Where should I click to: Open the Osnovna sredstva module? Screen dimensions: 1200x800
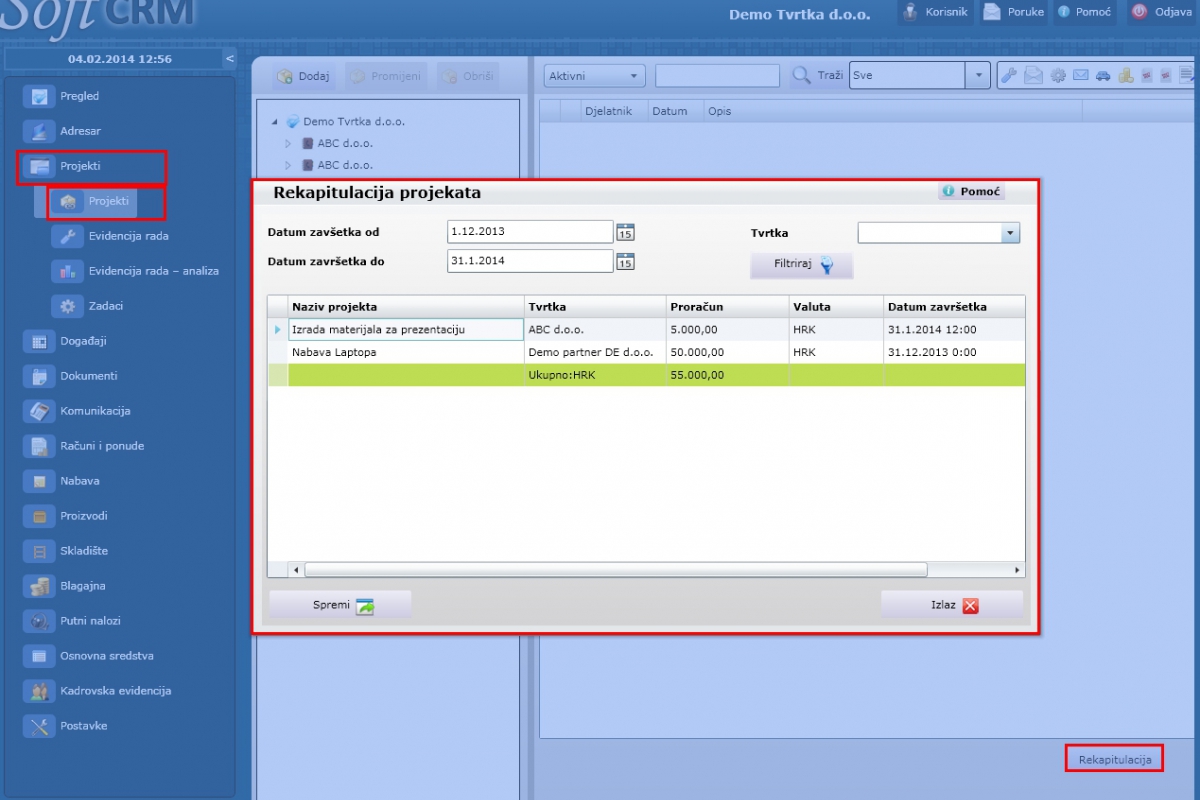[x=90, y=656]
